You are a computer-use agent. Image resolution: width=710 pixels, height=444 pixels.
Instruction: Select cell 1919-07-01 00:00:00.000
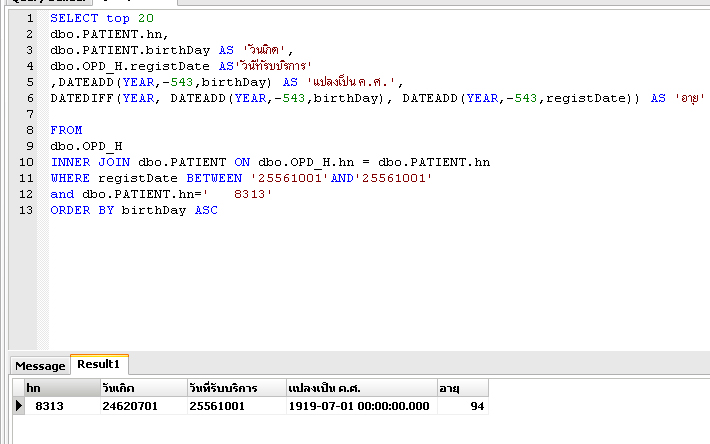(362, 406)
